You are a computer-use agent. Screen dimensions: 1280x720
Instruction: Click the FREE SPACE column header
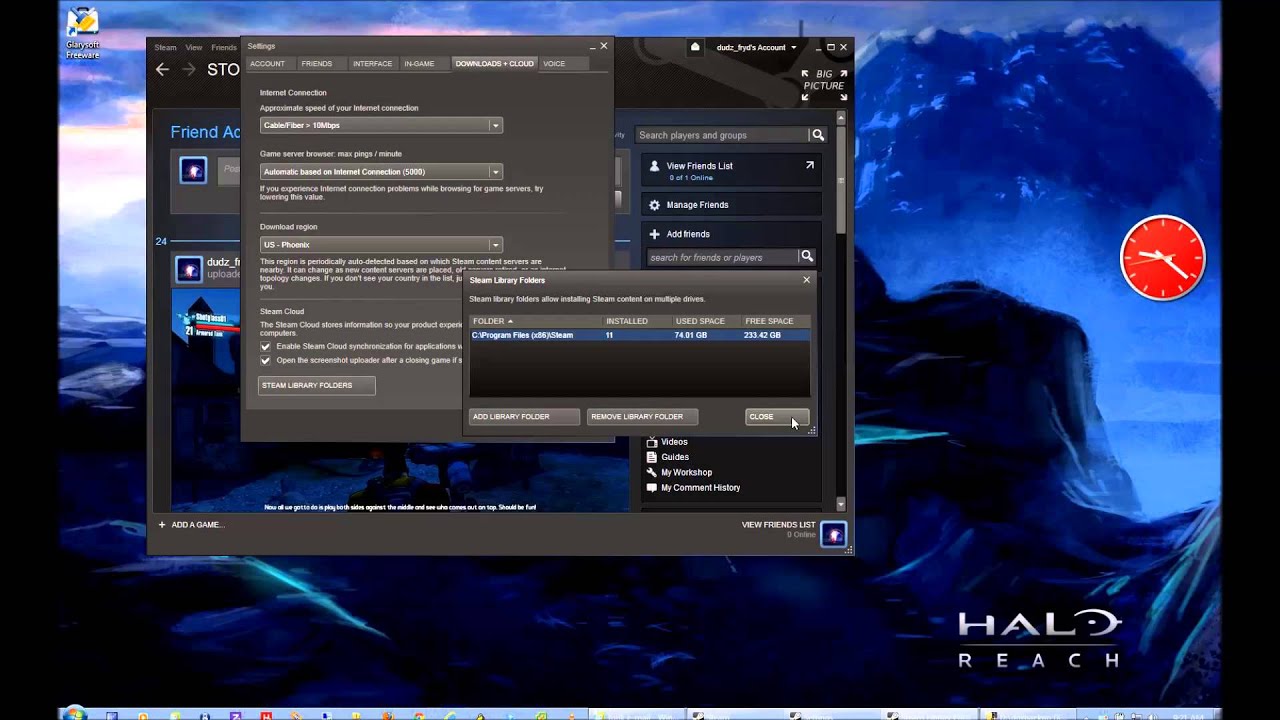(x=769, y=321)
